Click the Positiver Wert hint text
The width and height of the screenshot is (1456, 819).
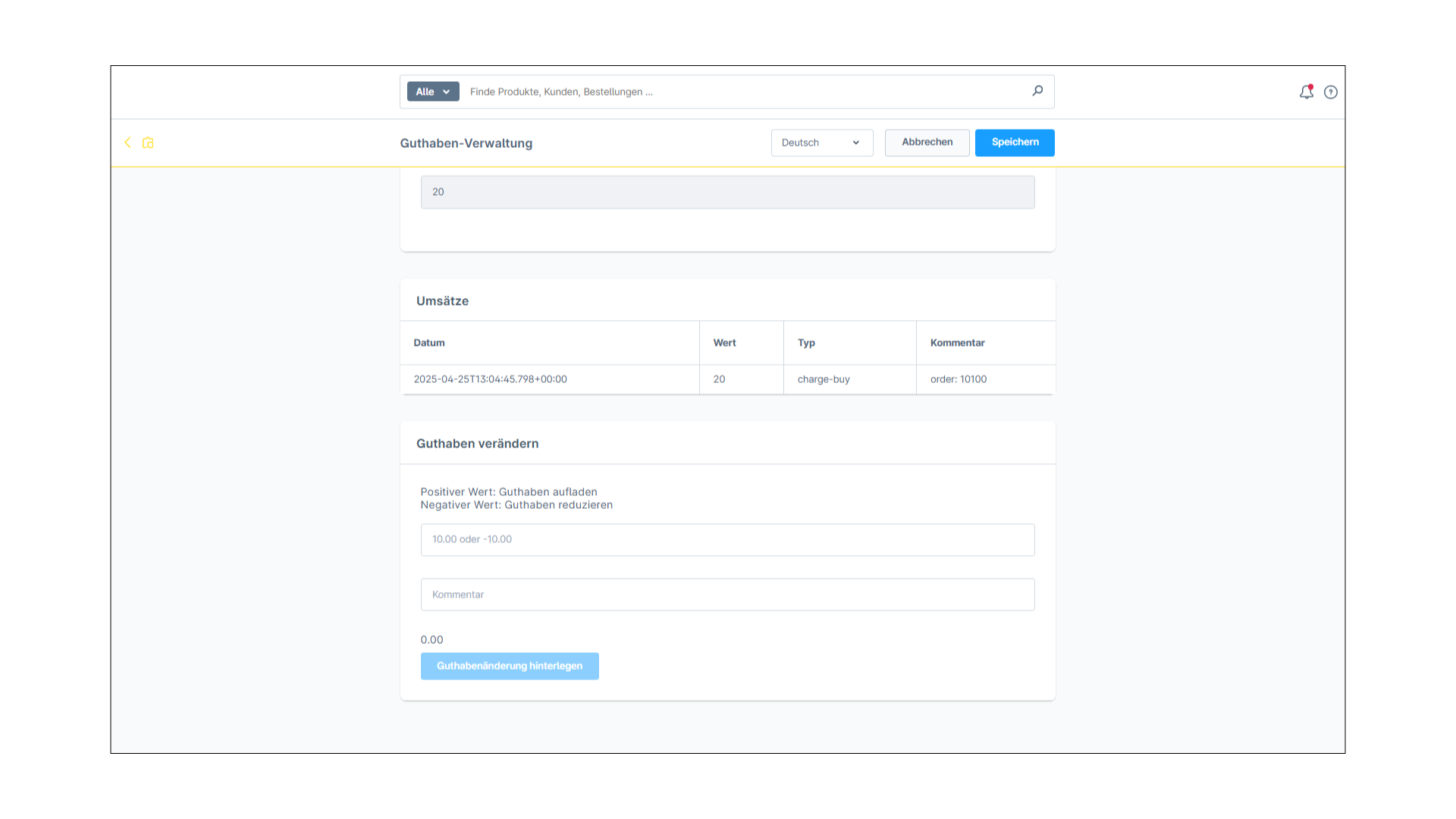tap(509, 492)
